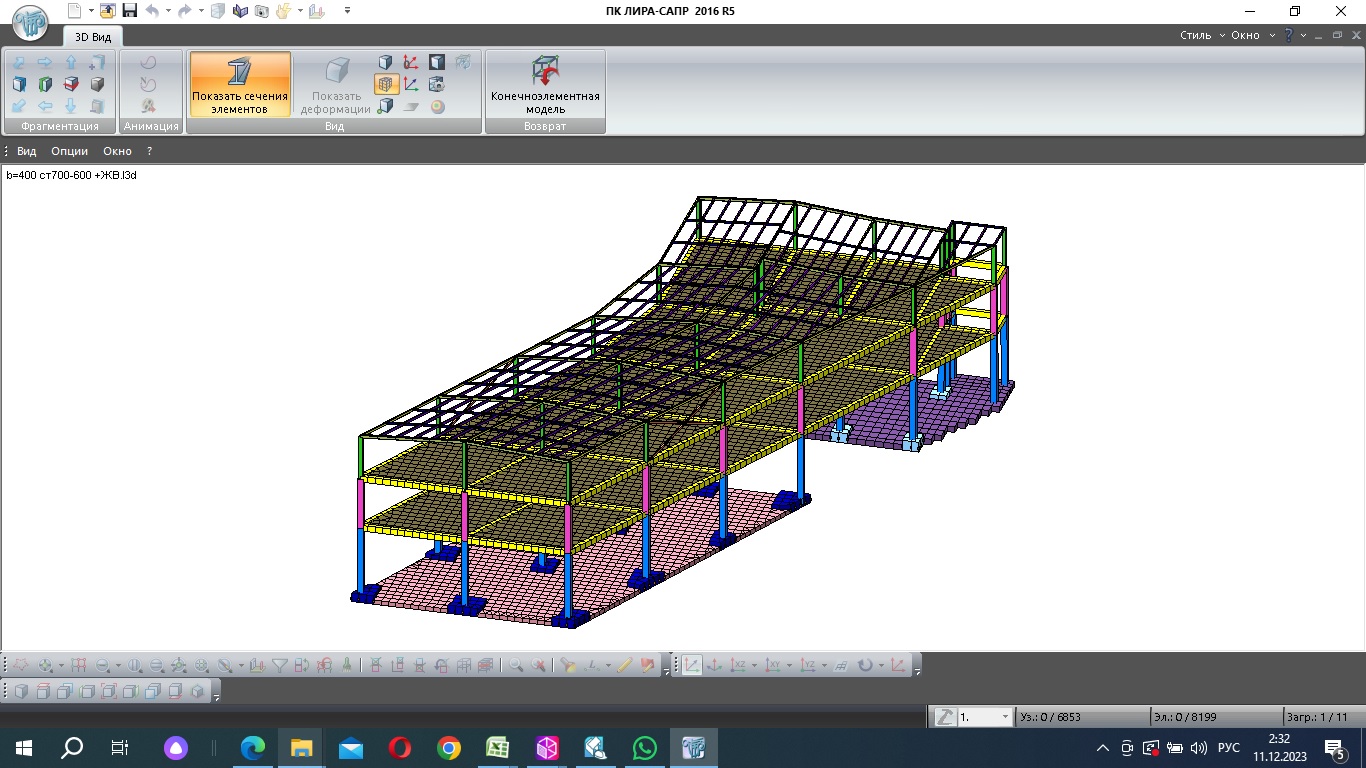Open Google Chrome from the taskbar
The width and height of the screenshot is (1366, 768).
[x=449, y=748]
